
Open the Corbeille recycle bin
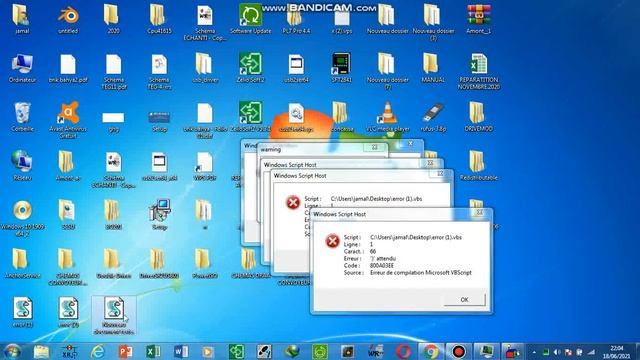pyautogui.click(x=22, y=117)
